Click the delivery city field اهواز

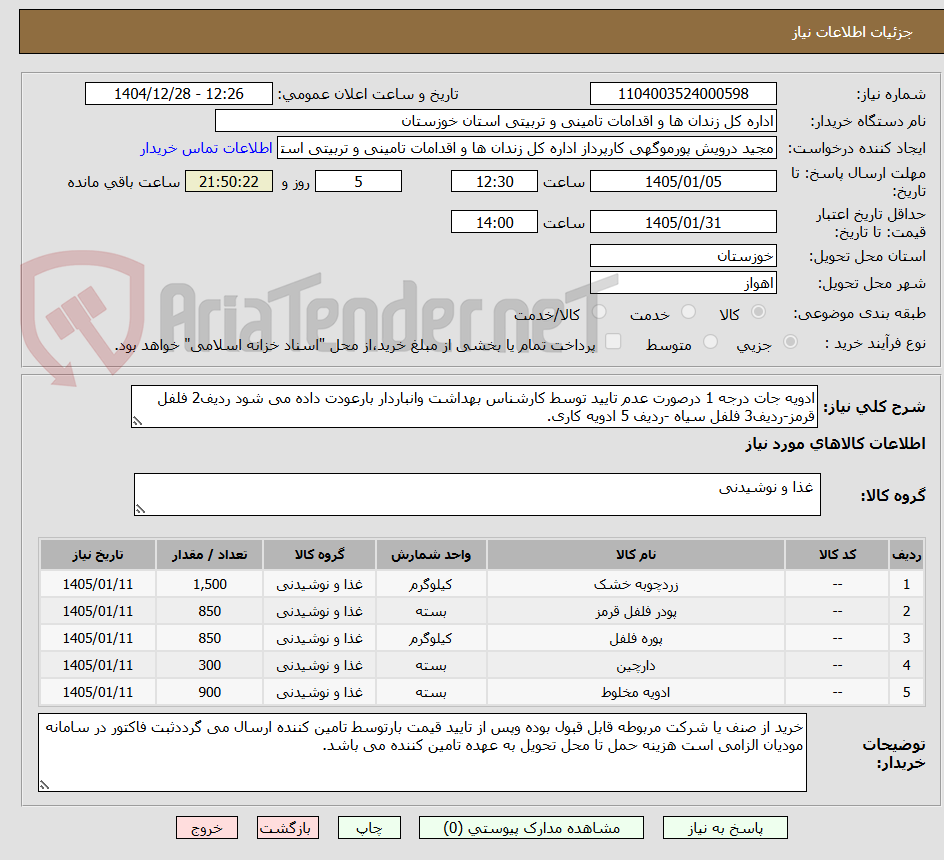[x=683, y=283]
